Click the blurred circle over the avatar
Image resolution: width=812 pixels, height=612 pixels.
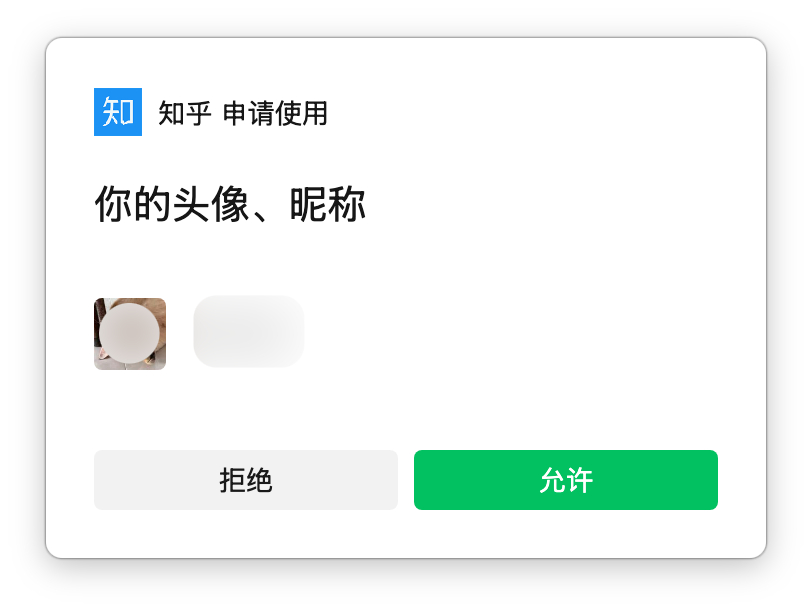129,334
